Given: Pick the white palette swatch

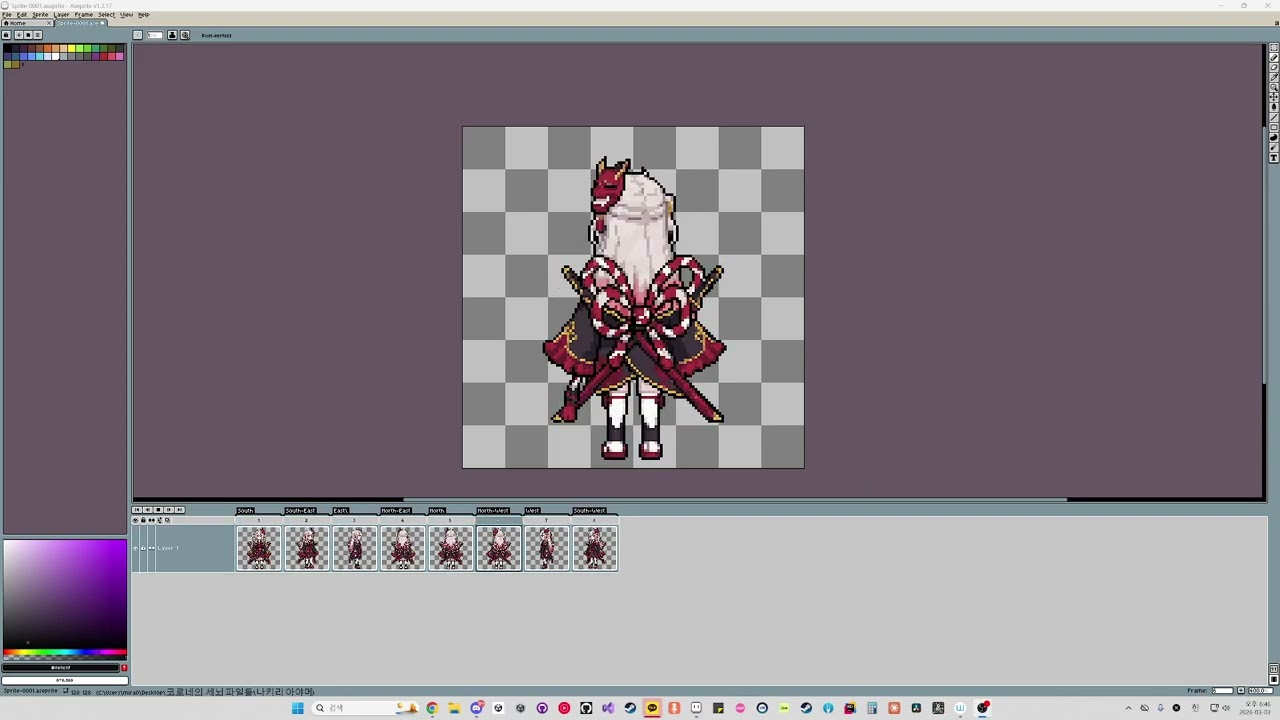Looking at the screenshot, I should (x=55, y=57).
